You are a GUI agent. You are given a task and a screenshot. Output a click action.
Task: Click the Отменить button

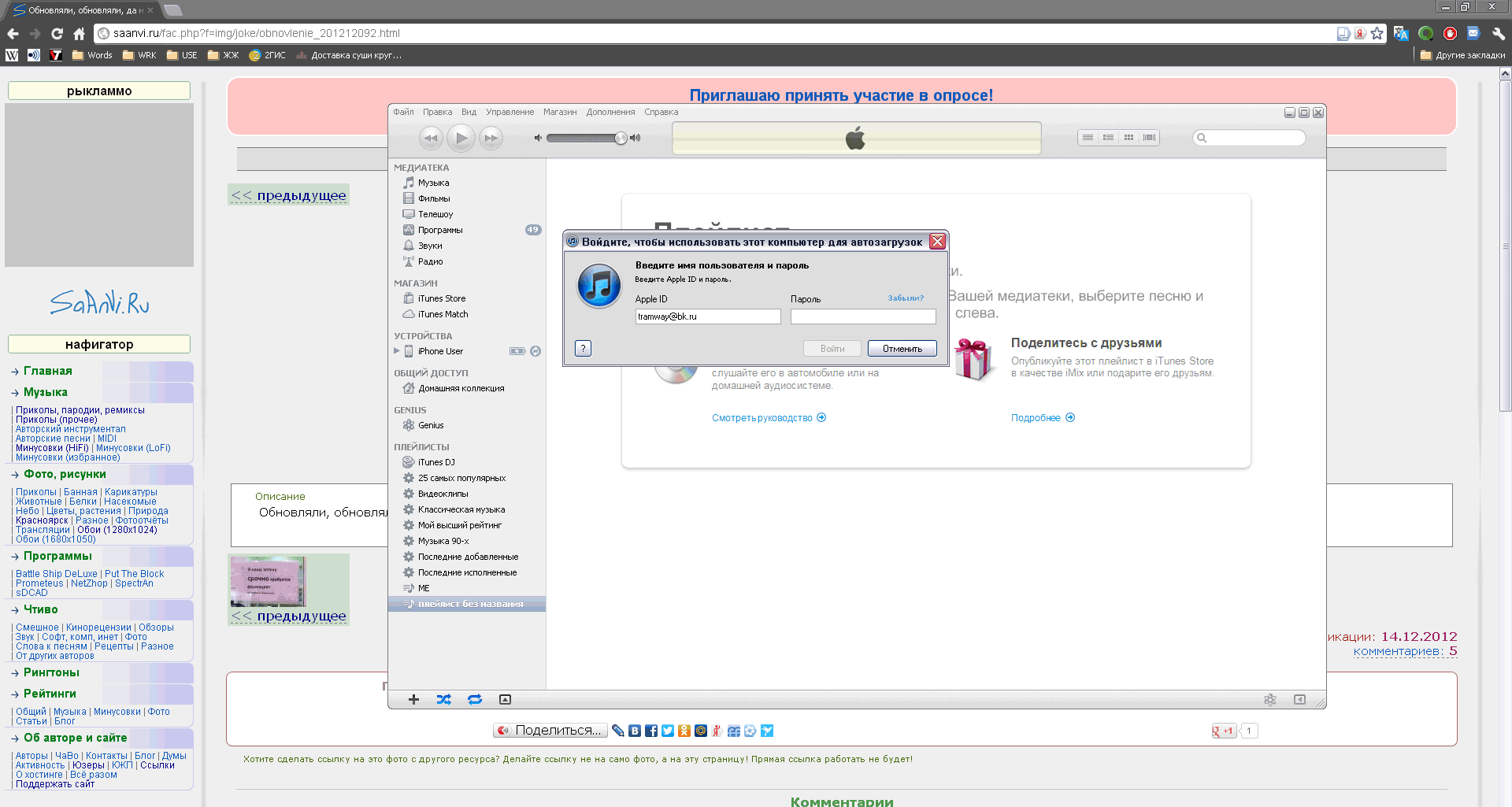coord(902,349)
